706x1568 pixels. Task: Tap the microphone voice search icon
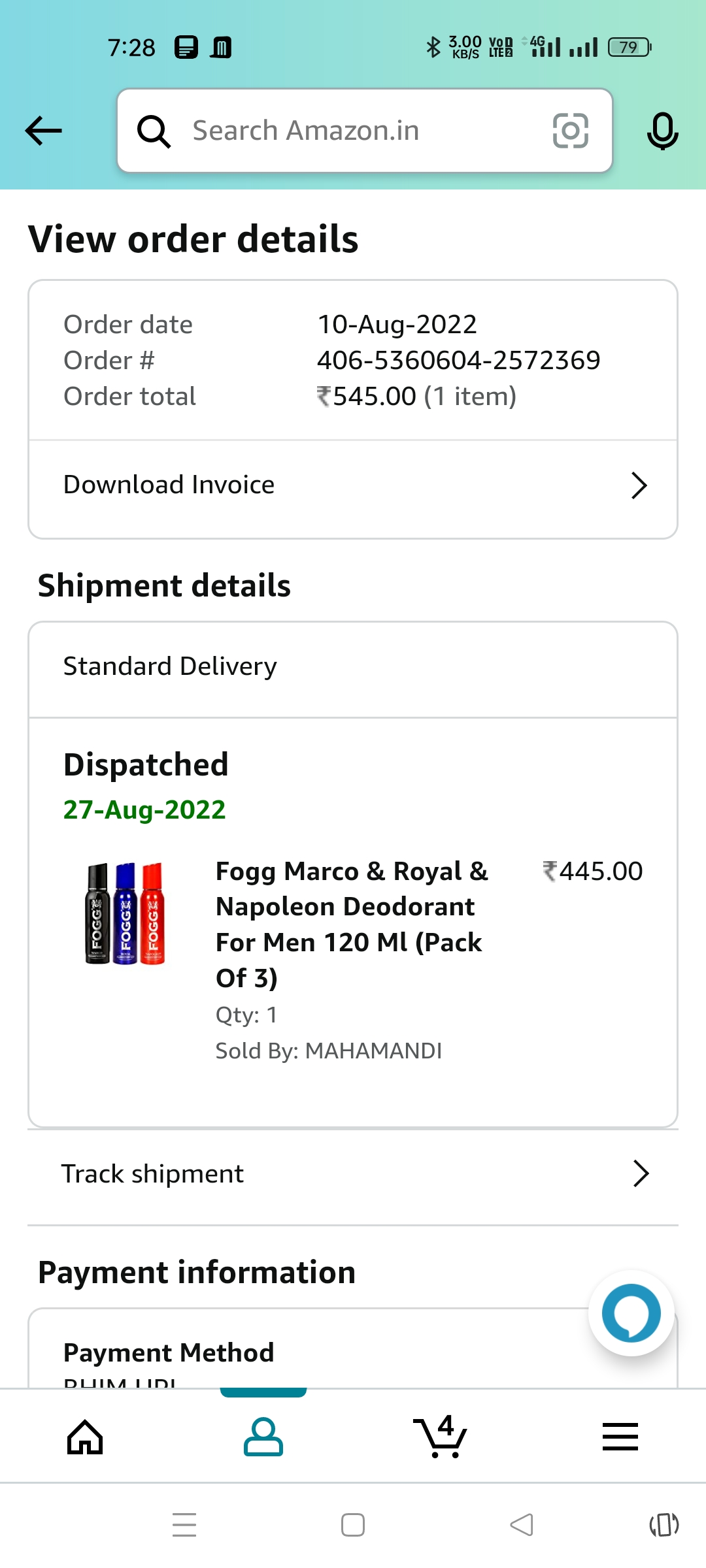coord(662,131)
